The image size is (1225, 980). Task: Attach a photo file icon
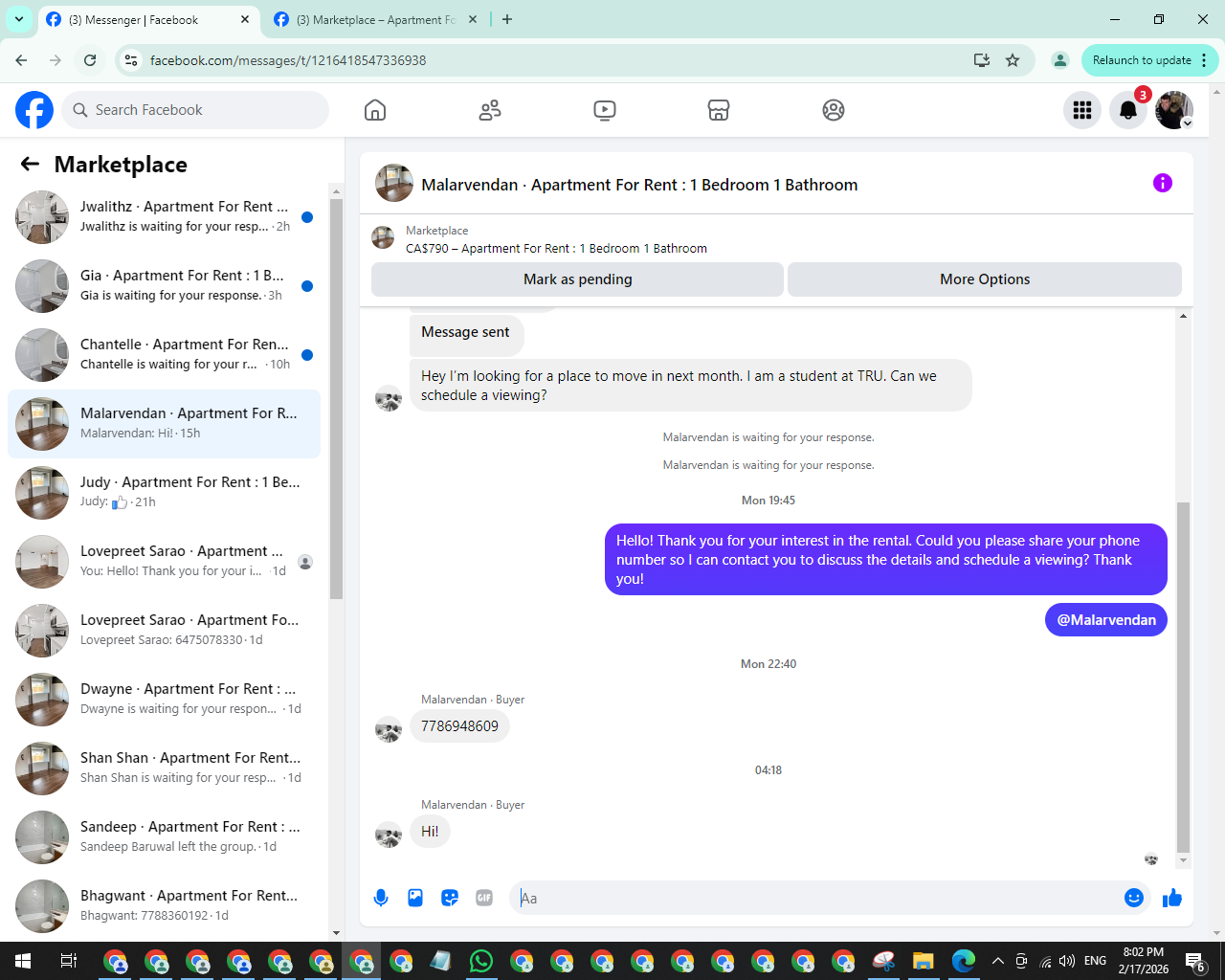click(415, 898)
